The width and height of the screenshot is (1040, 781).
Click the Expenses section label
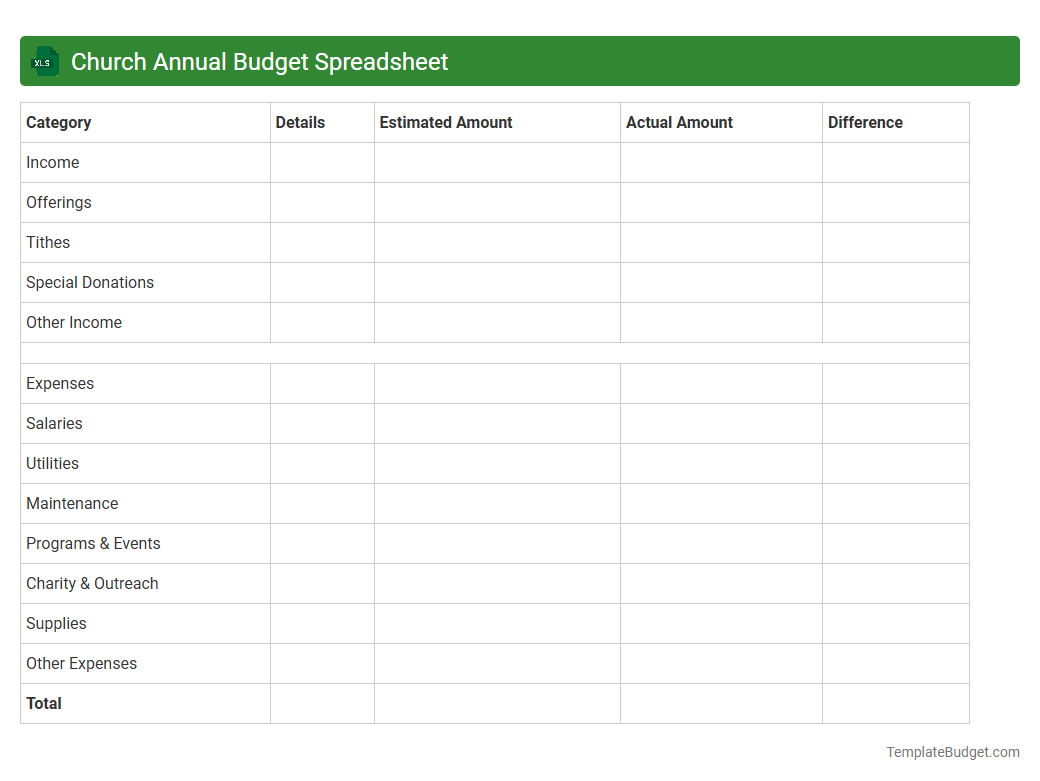(60, 383)
